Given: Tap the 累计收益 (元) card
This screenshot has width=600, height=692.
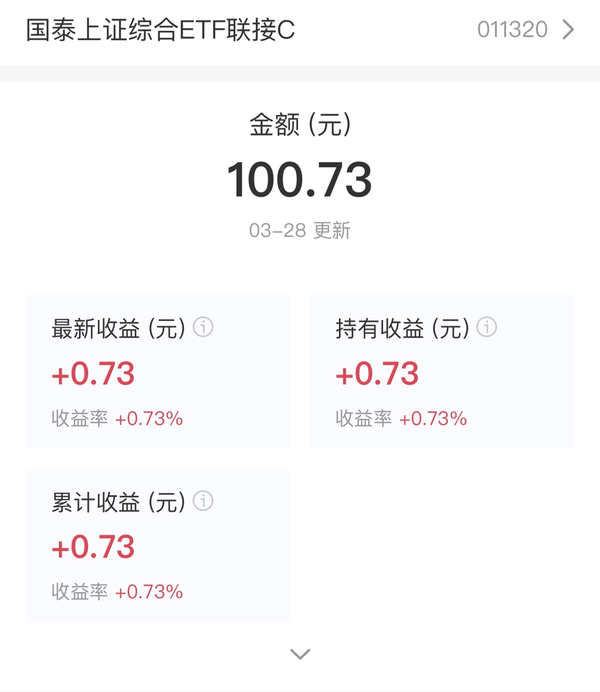Looking at the screenshot, I should [158, 545].
